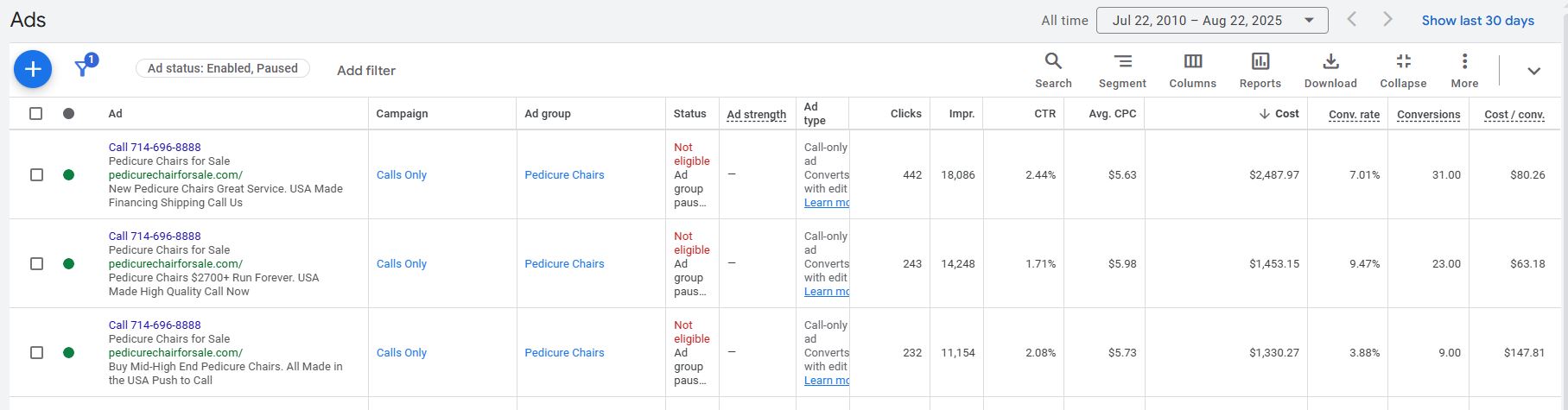Click the 9.47% conversion rate value

(x=1365, y=263)
